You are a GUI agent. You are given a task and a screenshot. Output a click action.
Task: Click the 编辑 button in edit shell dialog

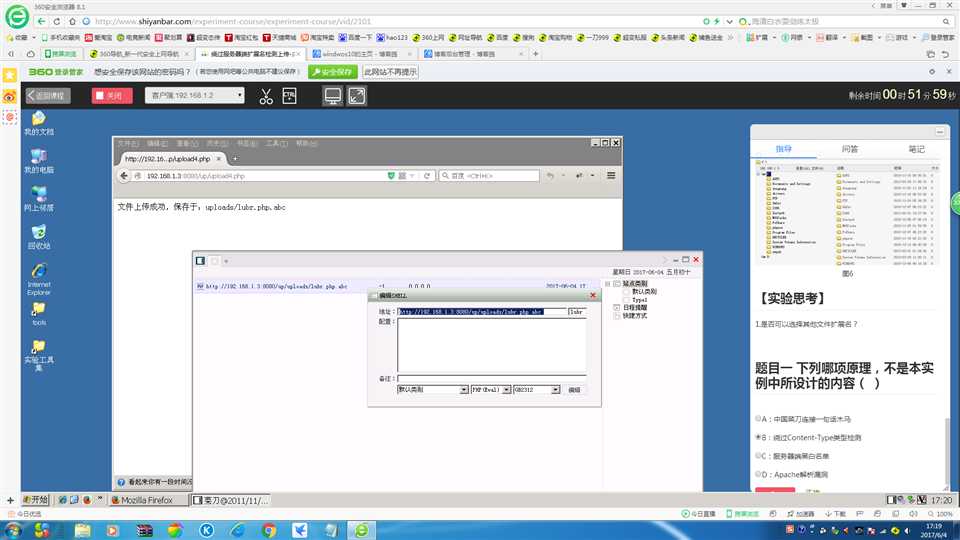[574, 390]
